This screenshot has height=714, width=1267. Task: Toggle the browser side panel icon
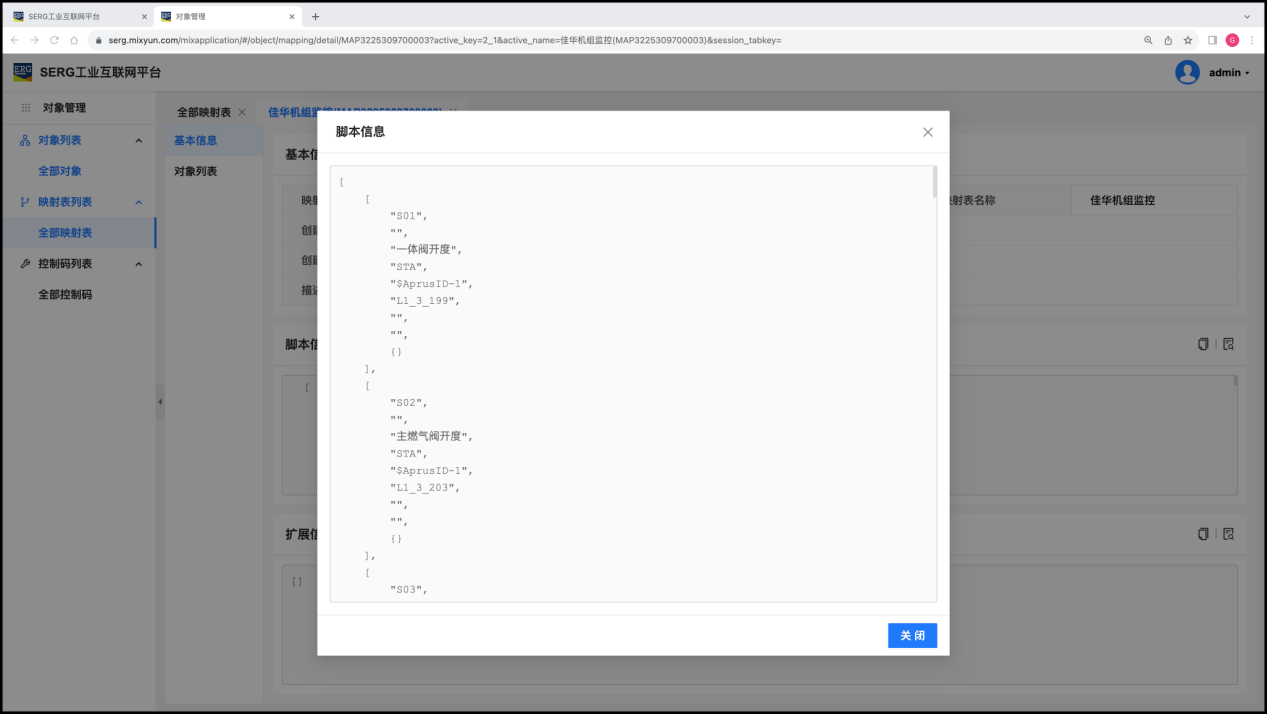pyautogui.click(x=1212, y=40)
